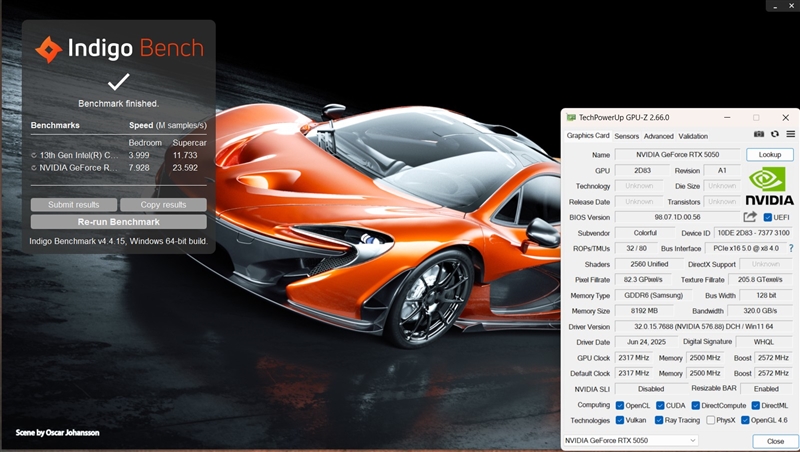Click the Driver Date value Jun 24, 2025
The height and width of the screenshot is (452, 800).
(646, 342)
